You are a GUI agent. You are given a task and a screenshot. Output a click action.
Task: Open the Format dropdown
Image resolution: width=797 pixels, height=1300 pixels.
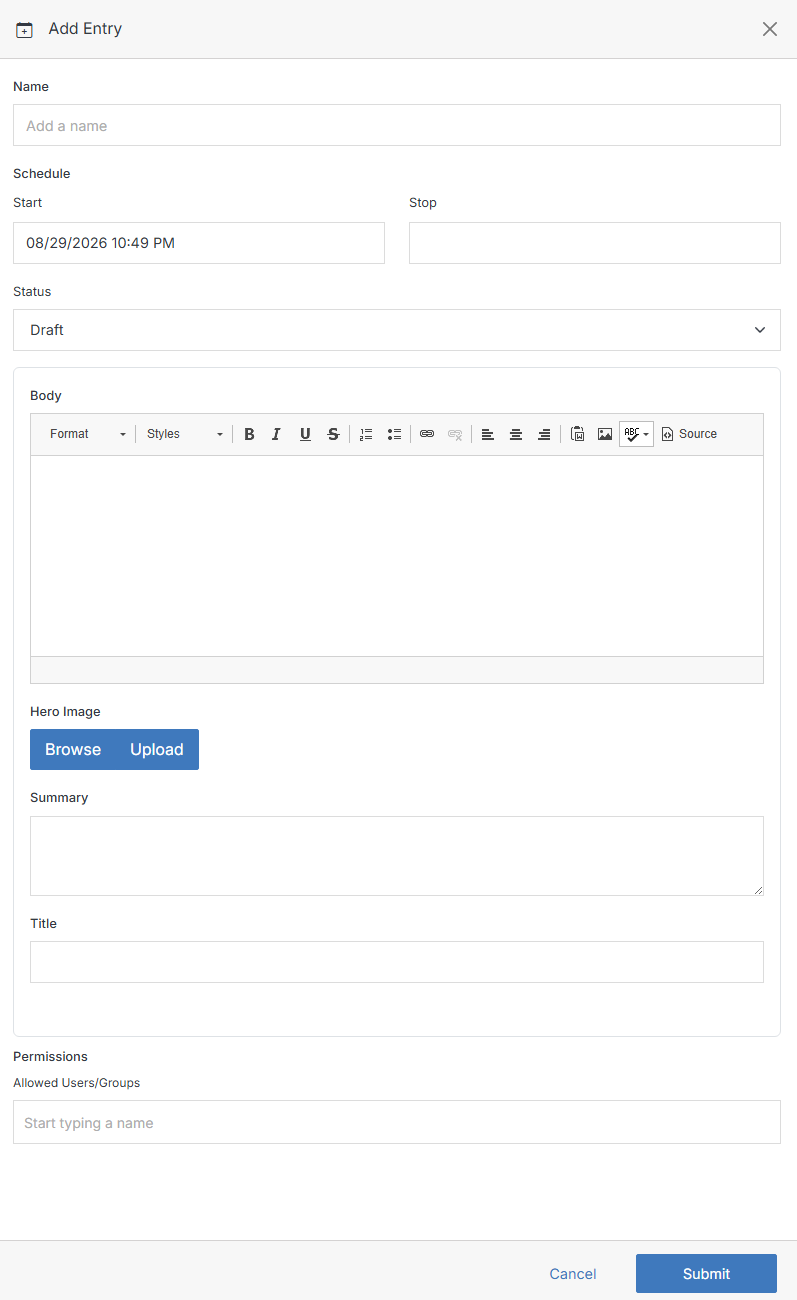tap(88, 434)
